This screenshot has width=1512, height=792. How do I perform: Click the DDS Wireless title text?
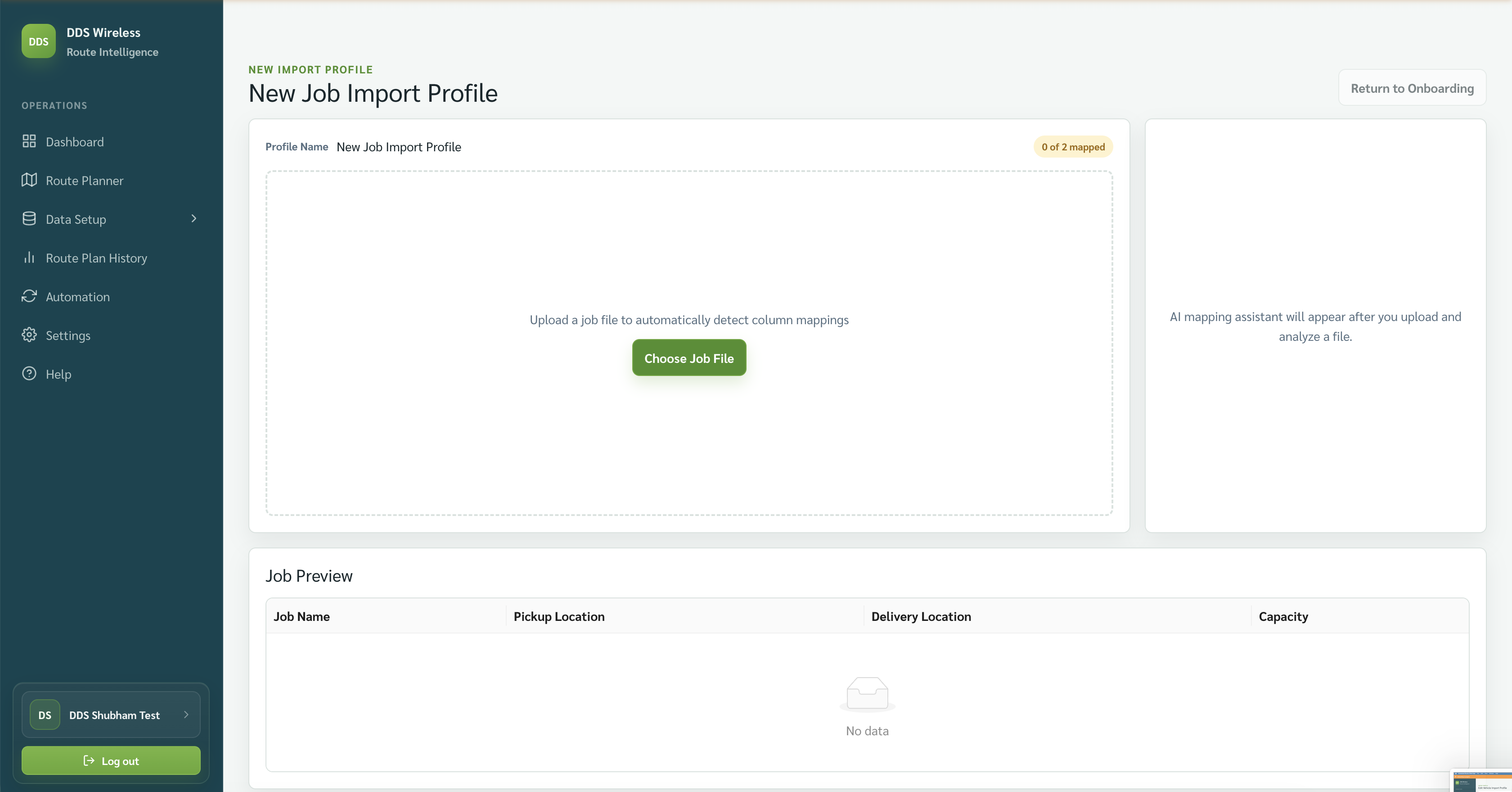pos(103,32)
